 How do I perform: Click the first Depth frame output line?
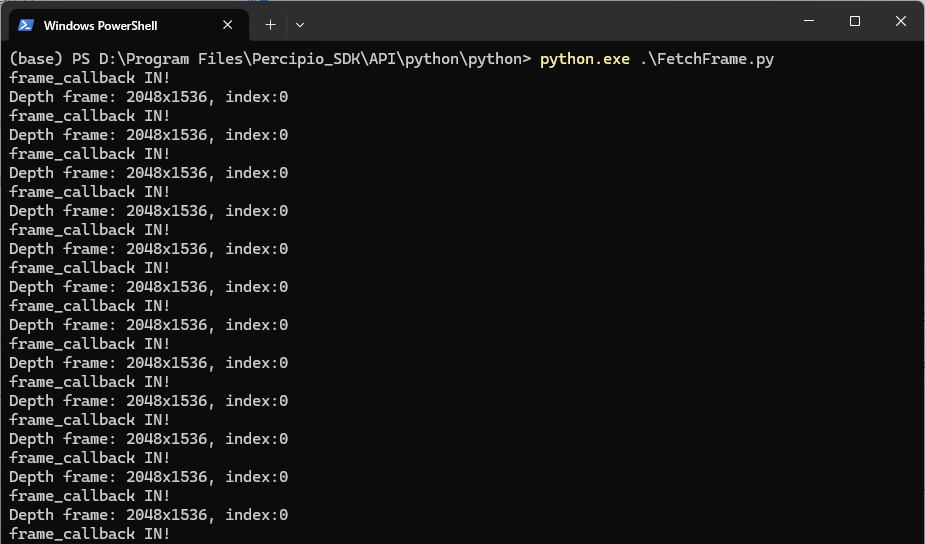click(148, 97)
